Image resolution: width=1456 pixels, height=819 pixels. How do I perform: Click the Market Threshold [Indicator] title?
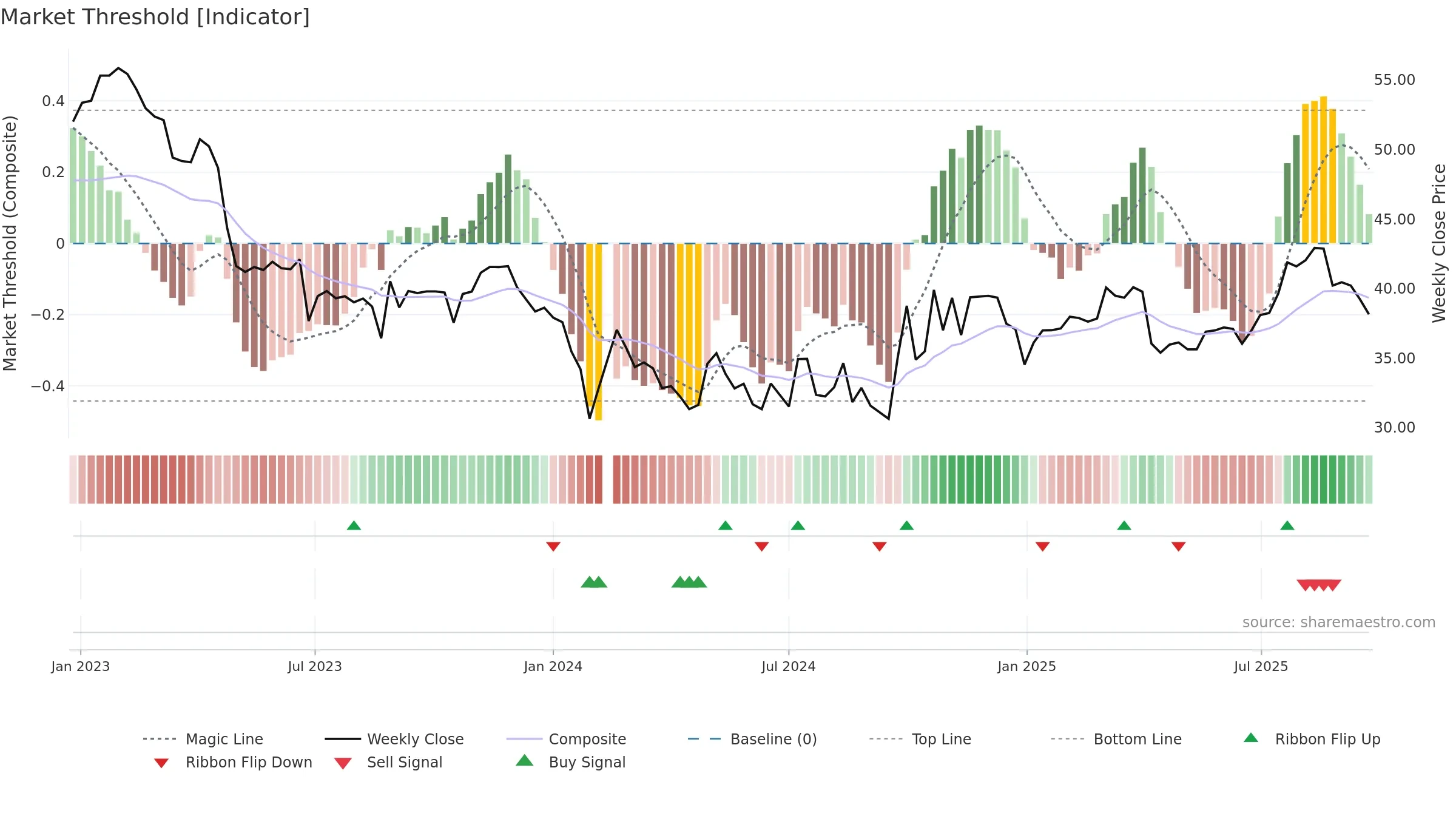(x=155, y=17)
